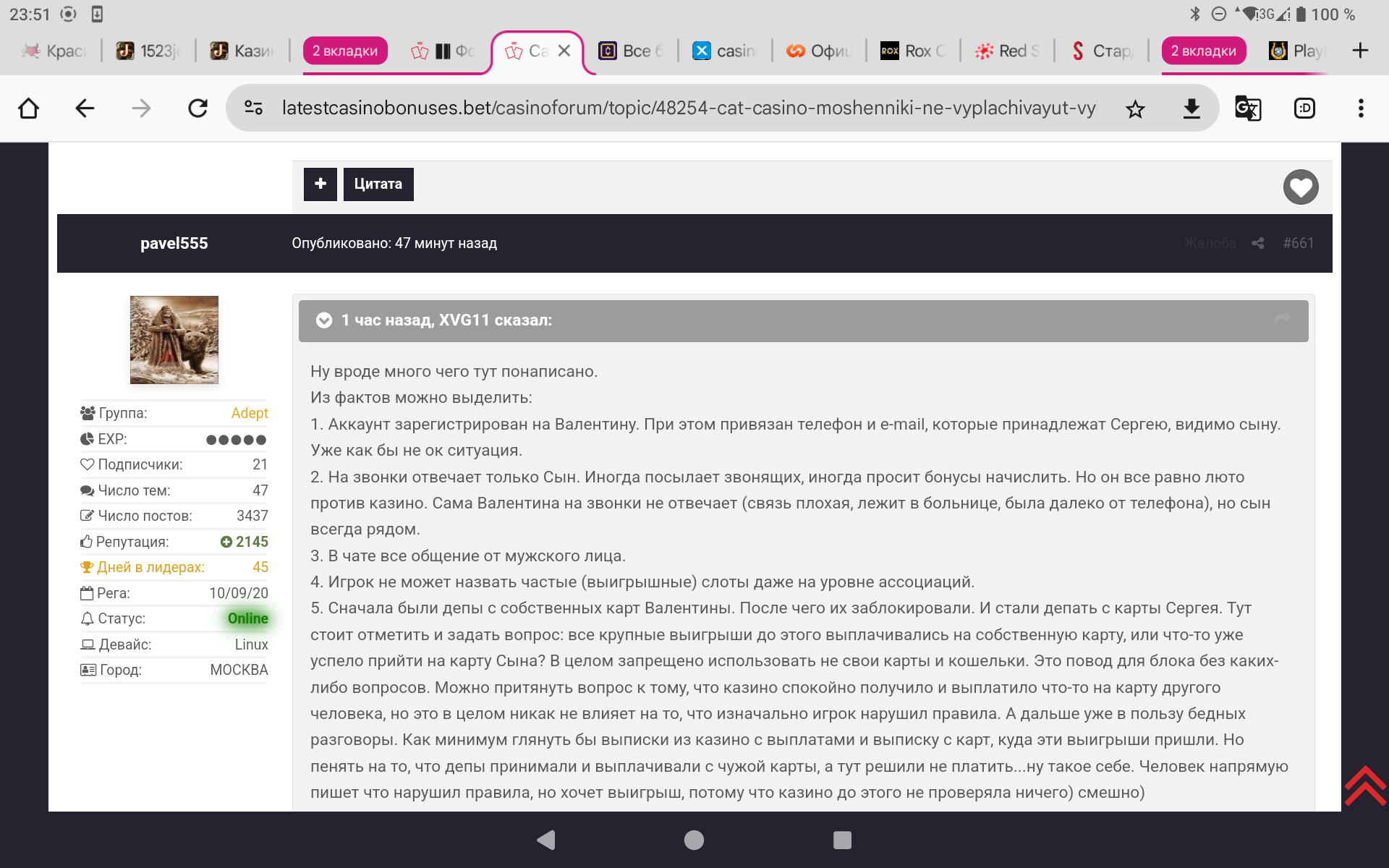Bookmark page with star icon
The height and width of the screenshot is (868, 1389).
point(1135,109)
